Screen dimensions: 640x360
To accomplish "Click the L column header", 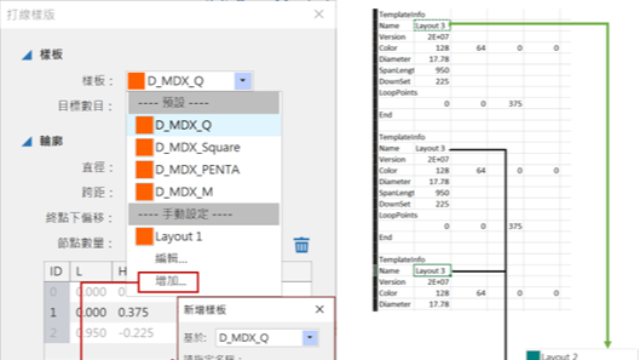I will pyautogui.click(x=91, y=271).
